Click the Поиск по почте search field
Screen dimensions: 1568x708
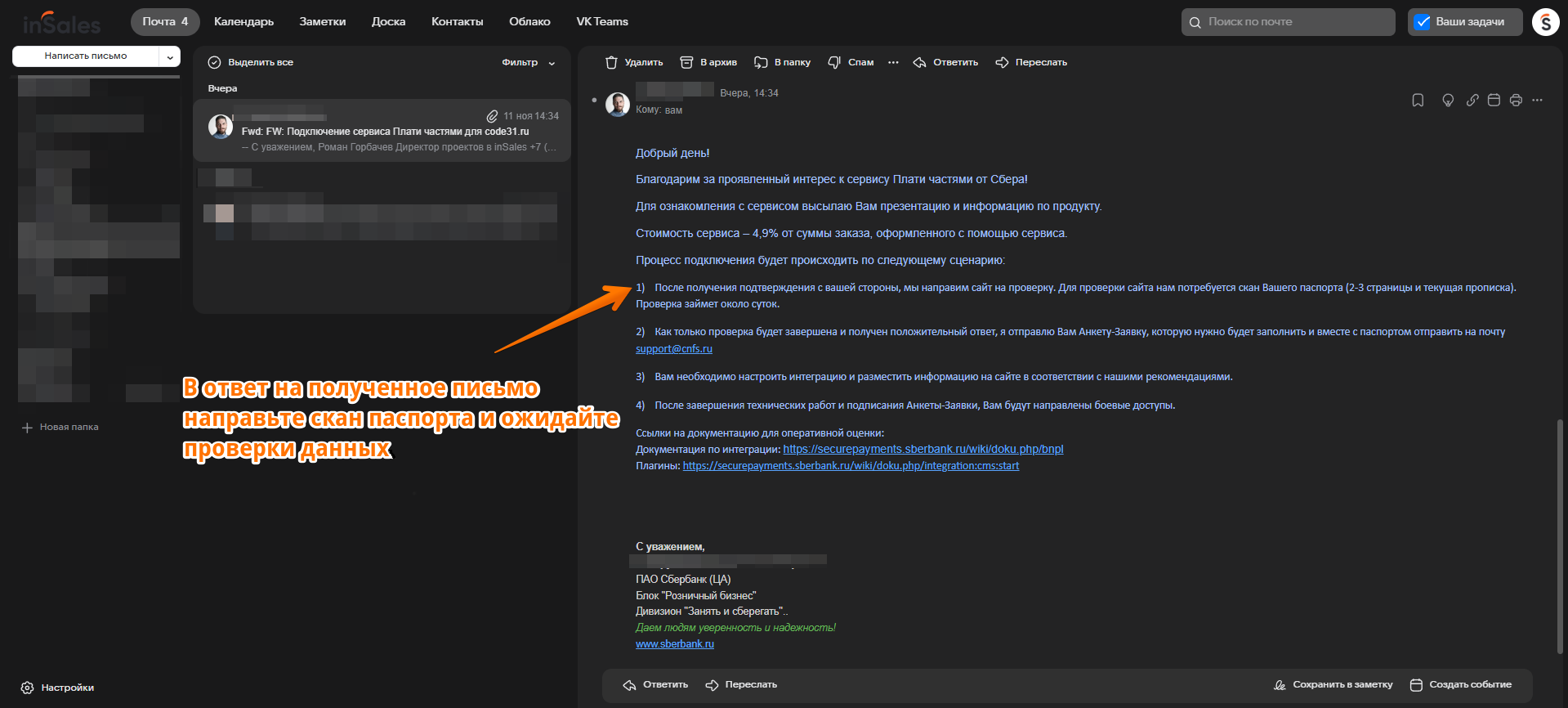pyautogui.click(x=1287, y=22)
